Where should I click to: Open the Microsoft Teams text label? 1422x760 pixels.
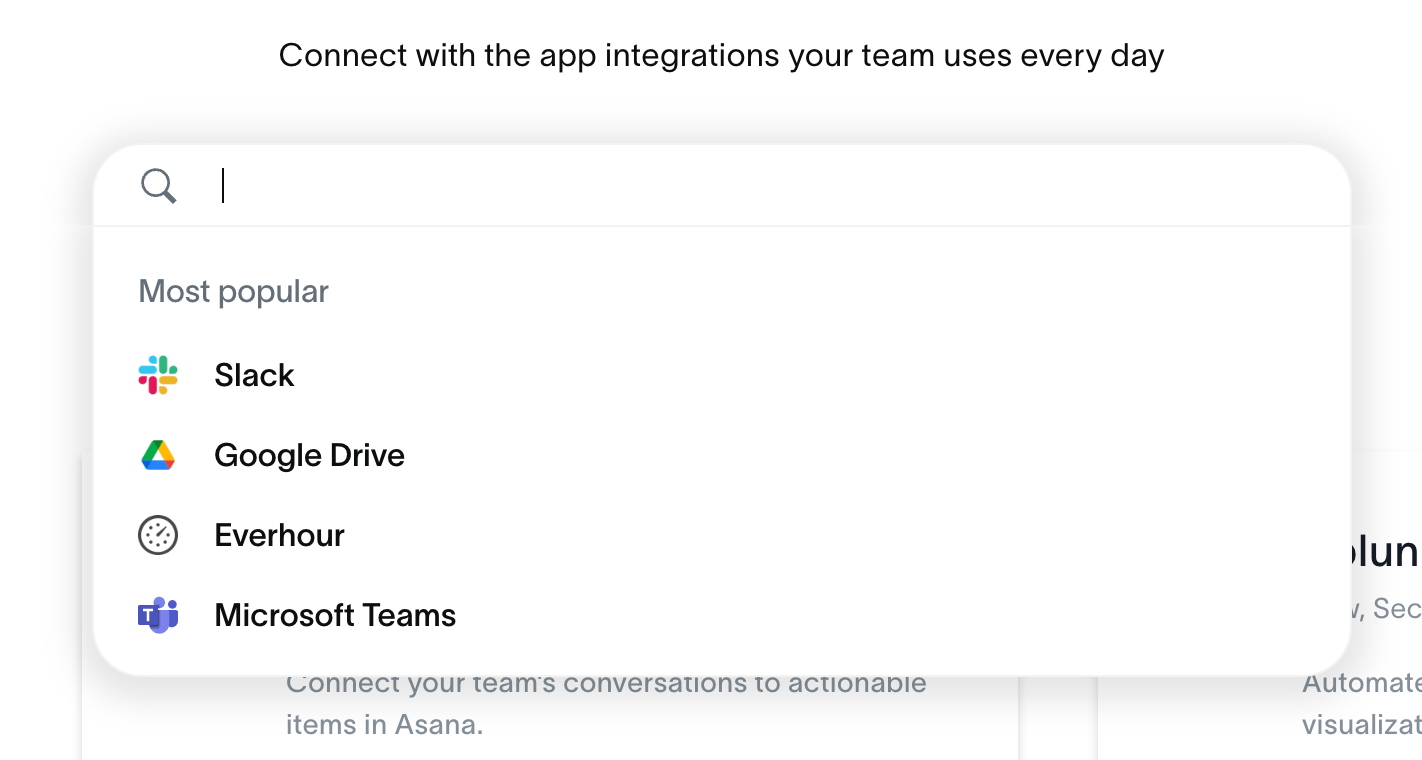335,615
